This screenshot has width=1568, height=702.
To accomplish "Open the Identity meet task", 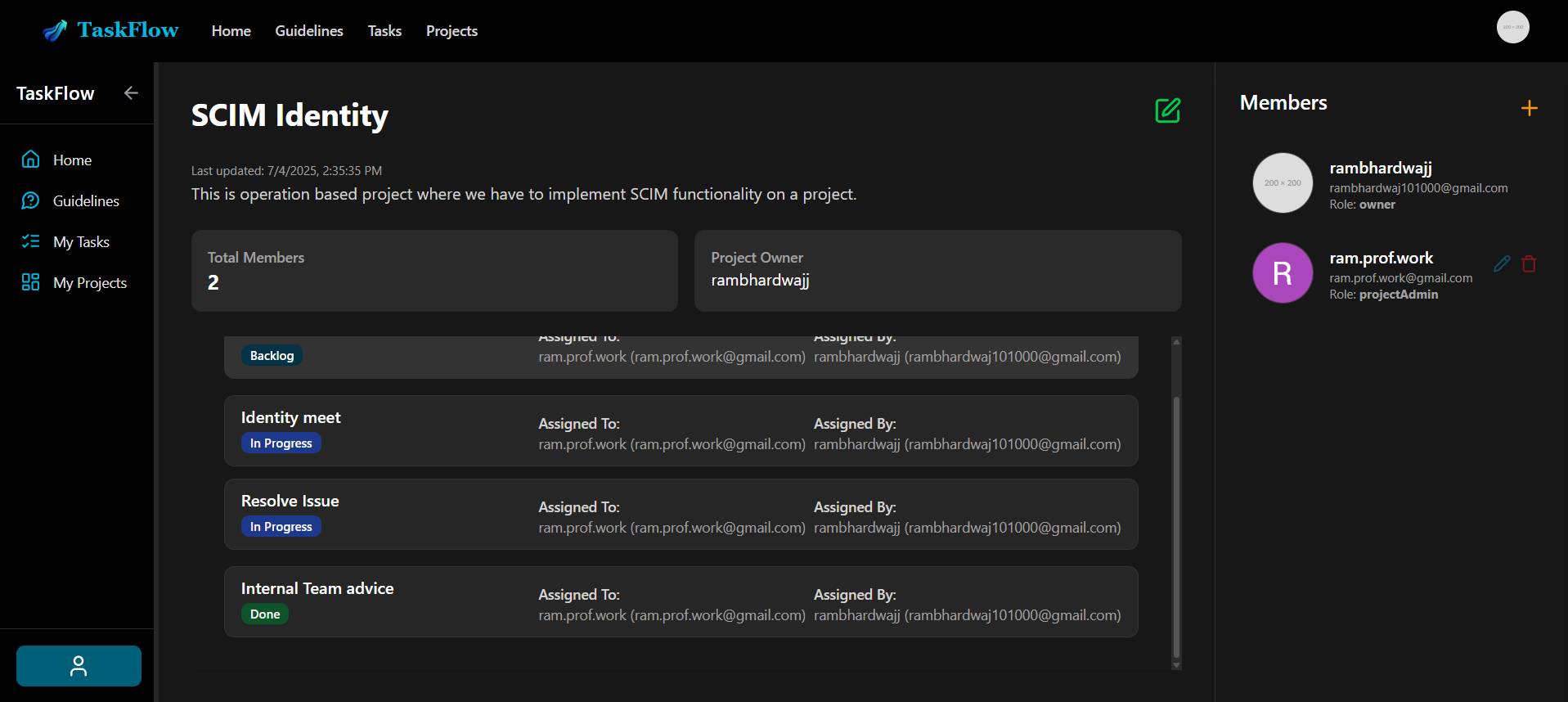I will pyautogui.click(x=681, y=431).
